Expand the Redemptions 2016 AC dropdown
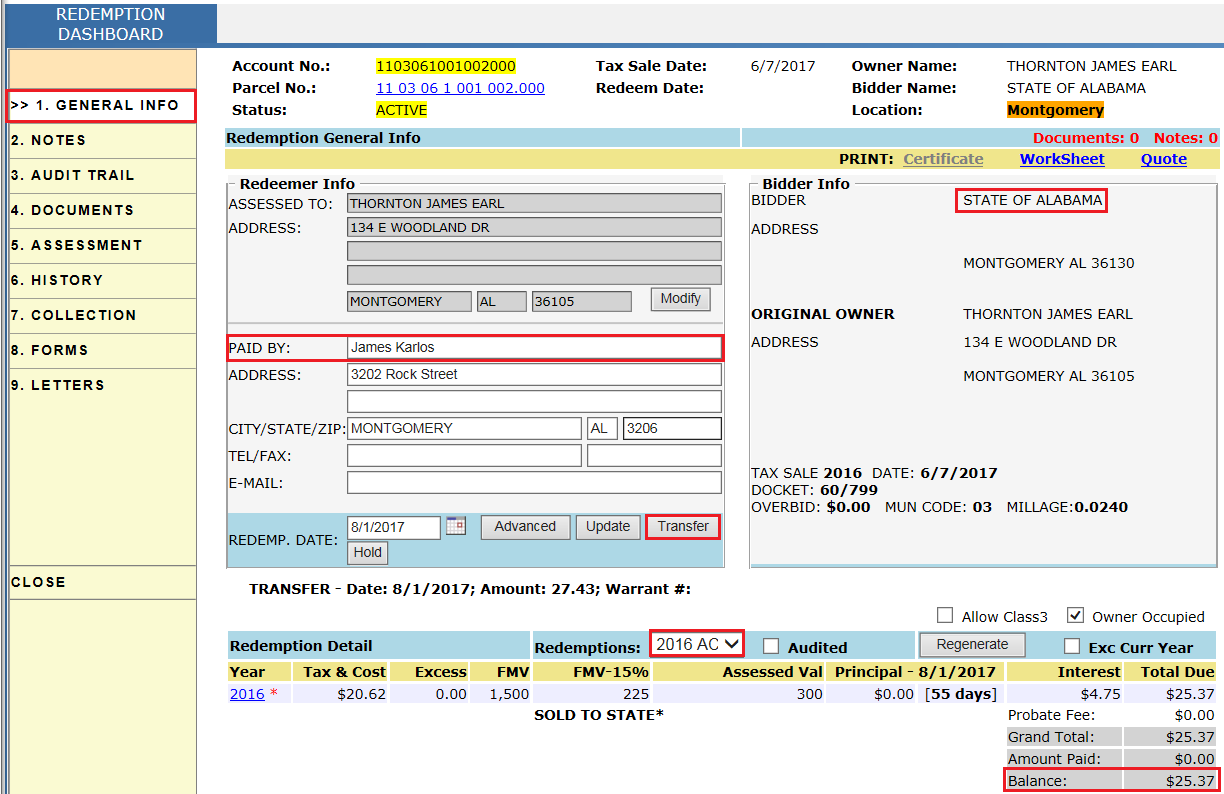Image resolution: width=1224 pixels, height=794 pixels. click(x=697, y=644)
